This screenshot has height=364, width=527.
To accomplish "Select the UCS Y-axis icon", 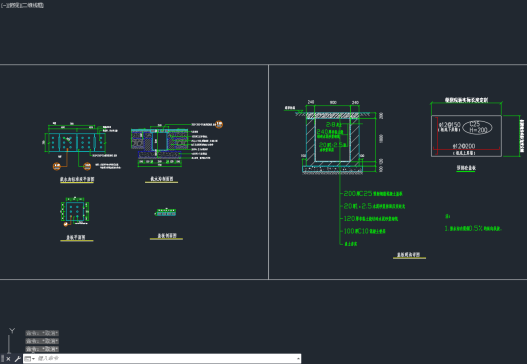I will pyautogui.click(x=12, y=331).
